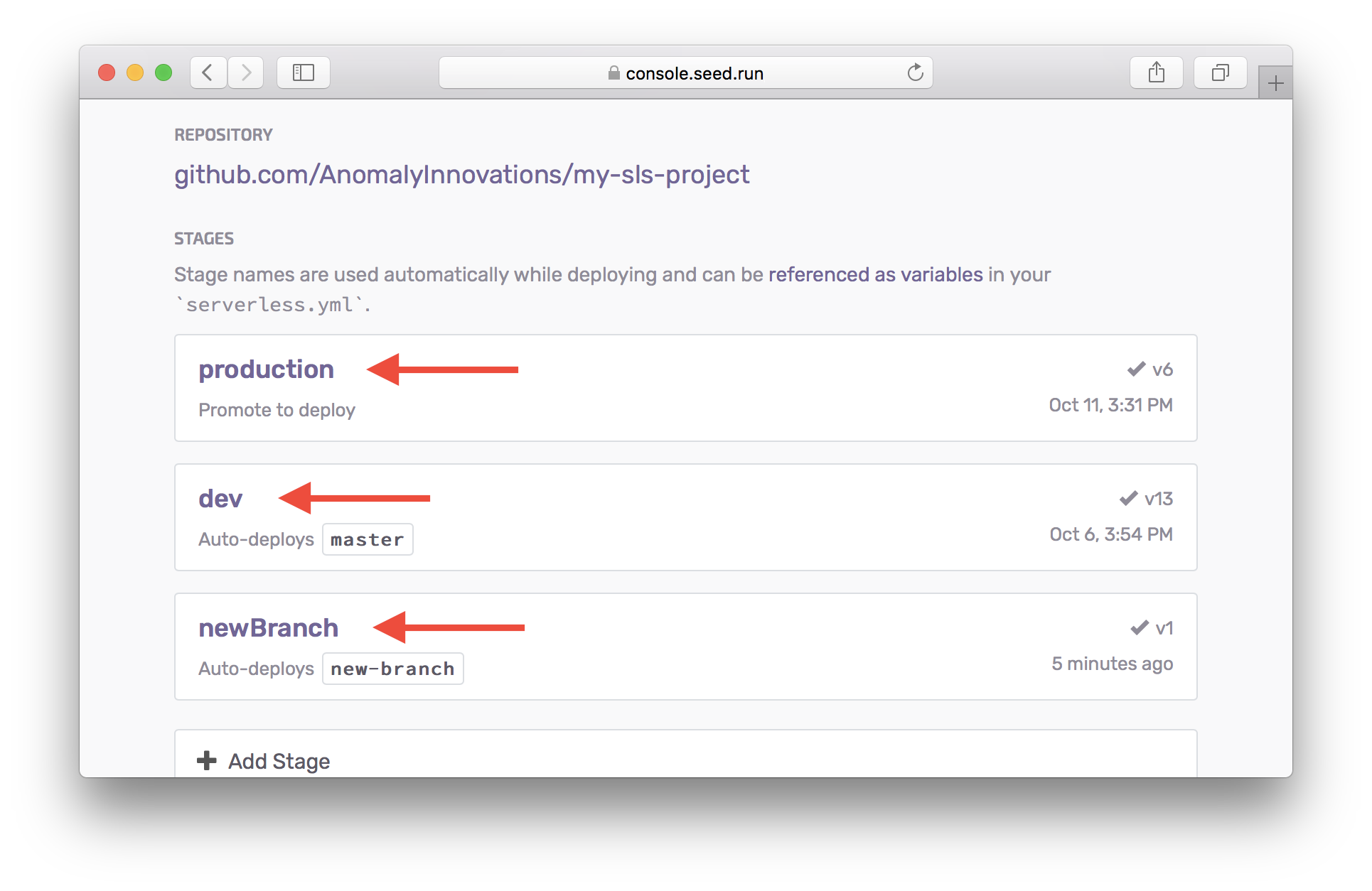
Task: Show all tabs overview
Action: [x=1220, y=72]
